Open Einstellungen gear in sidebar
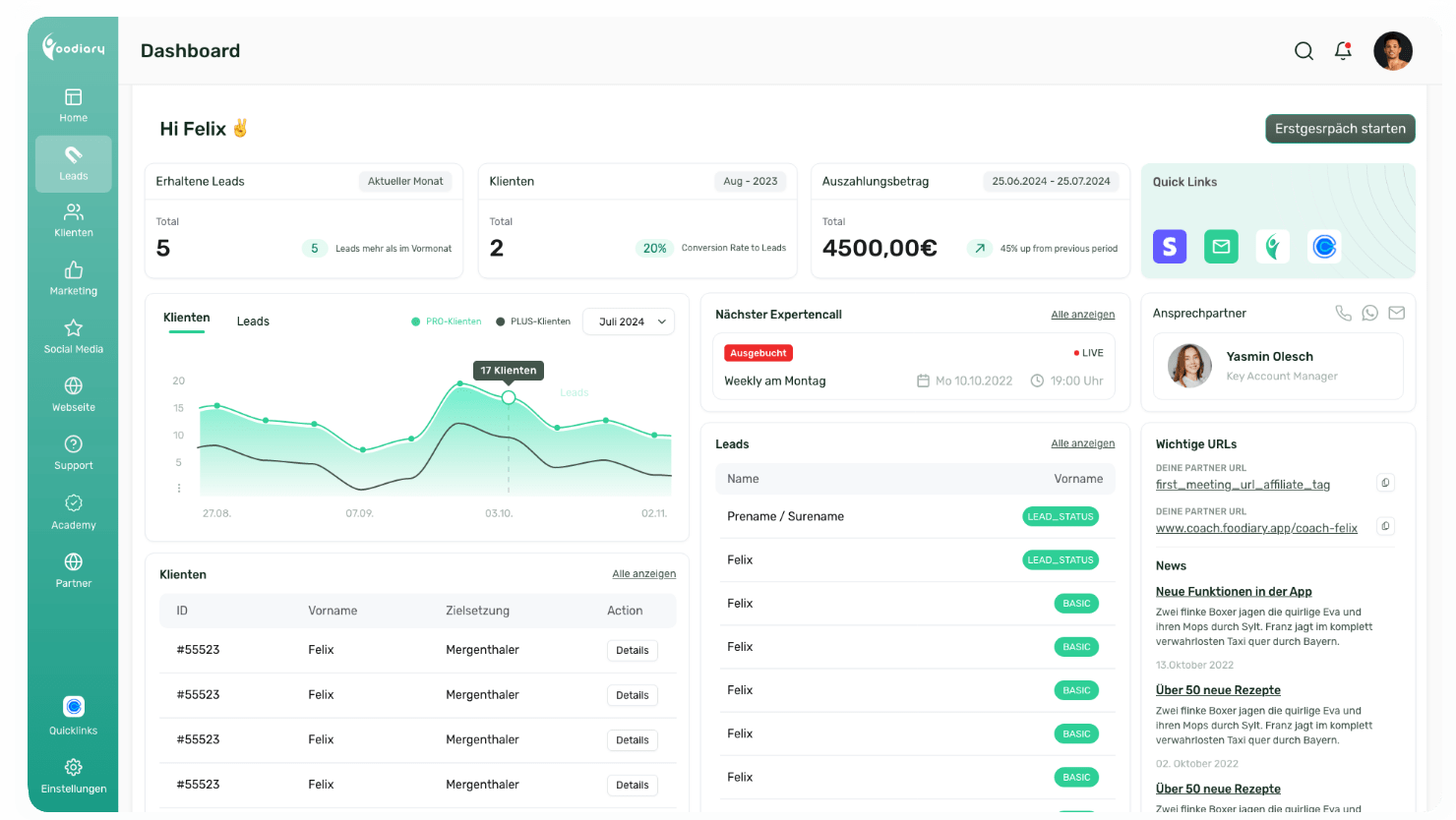1456x820 pixels. pos(74,767)
